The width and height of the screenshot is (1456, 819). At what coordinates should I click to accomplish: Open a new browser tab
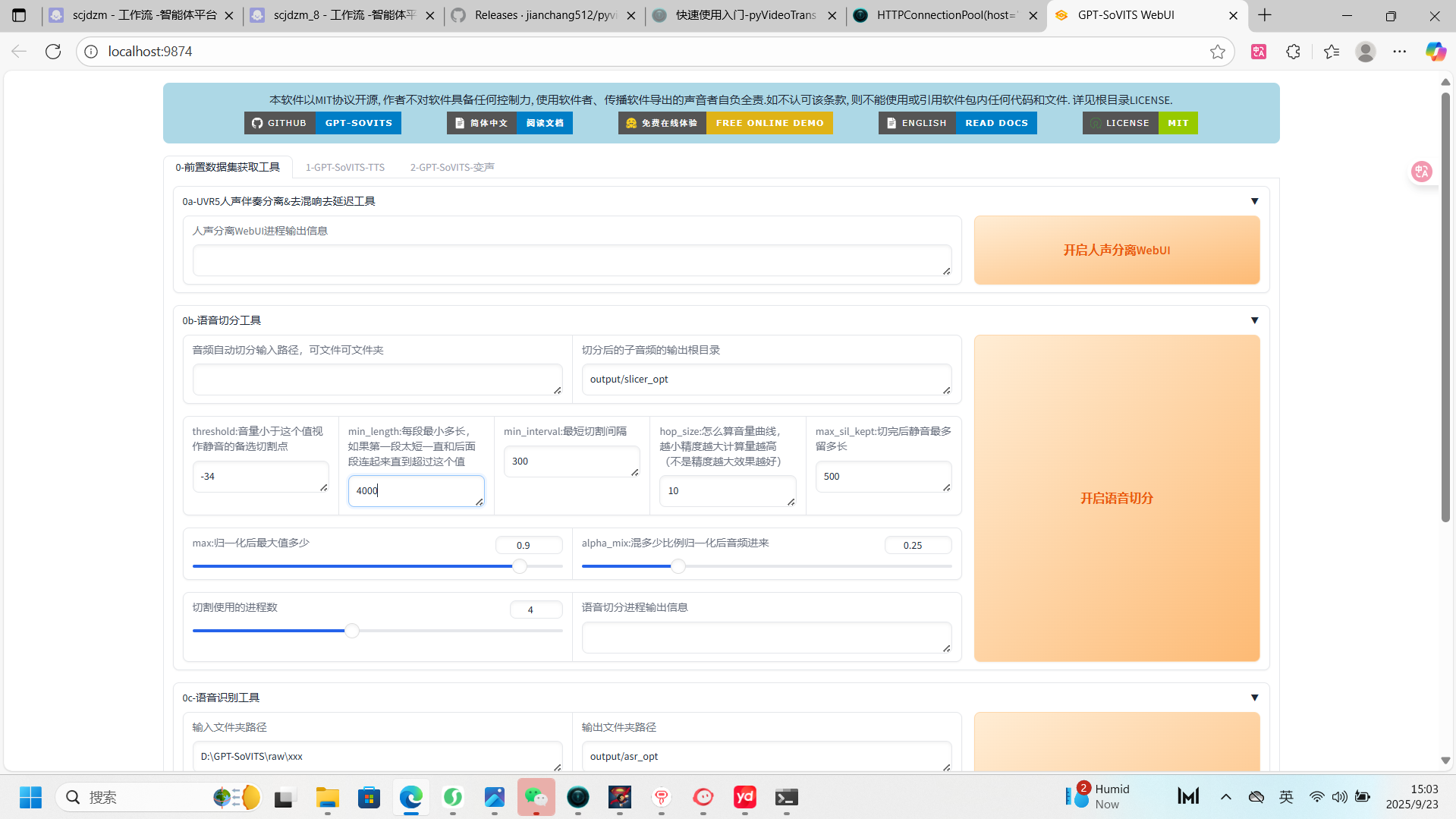click(1265, 15)
